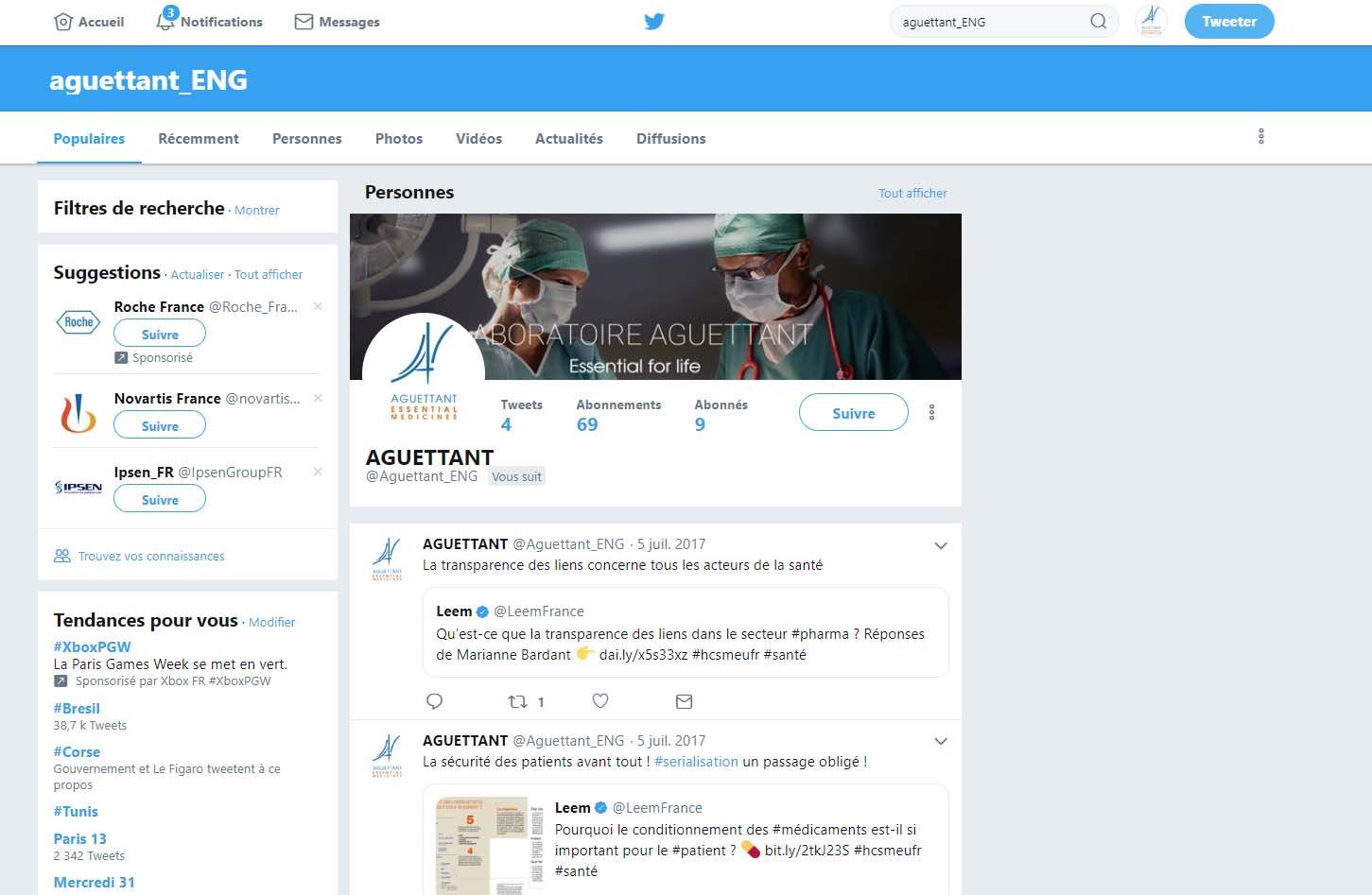Click the Aguettant profile logo picture
The image size is (1372, 895).
pyautogui.click(x=424, y=374)
